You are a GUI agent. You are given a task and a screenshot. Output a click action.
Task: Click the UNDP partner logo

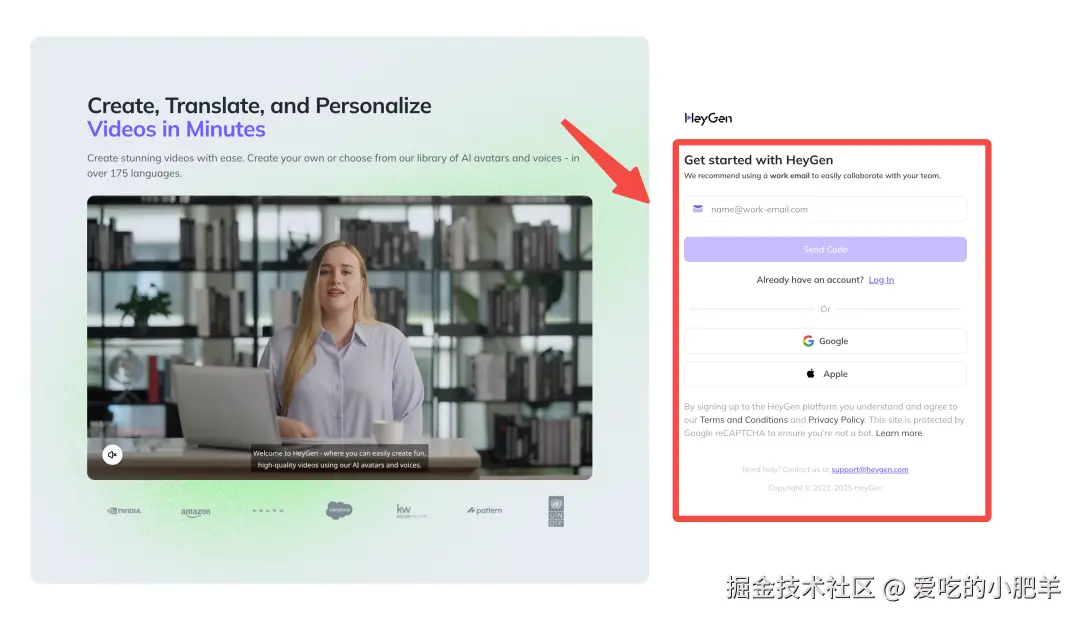click(x=556, y=512)
